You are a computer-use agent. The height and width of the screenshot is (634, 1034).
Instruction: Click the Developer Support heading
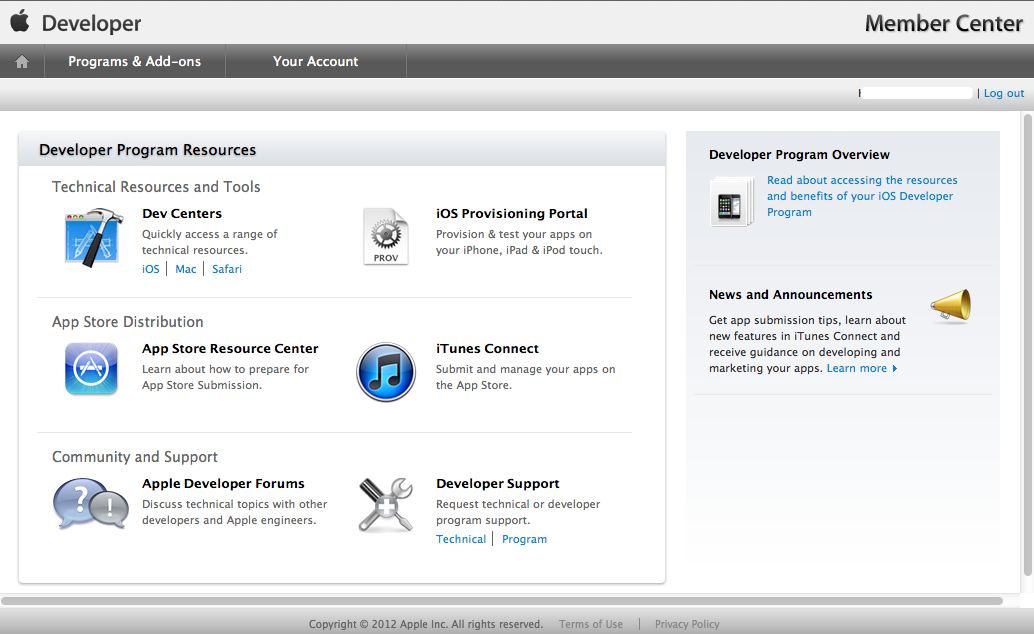pos(498,484)
